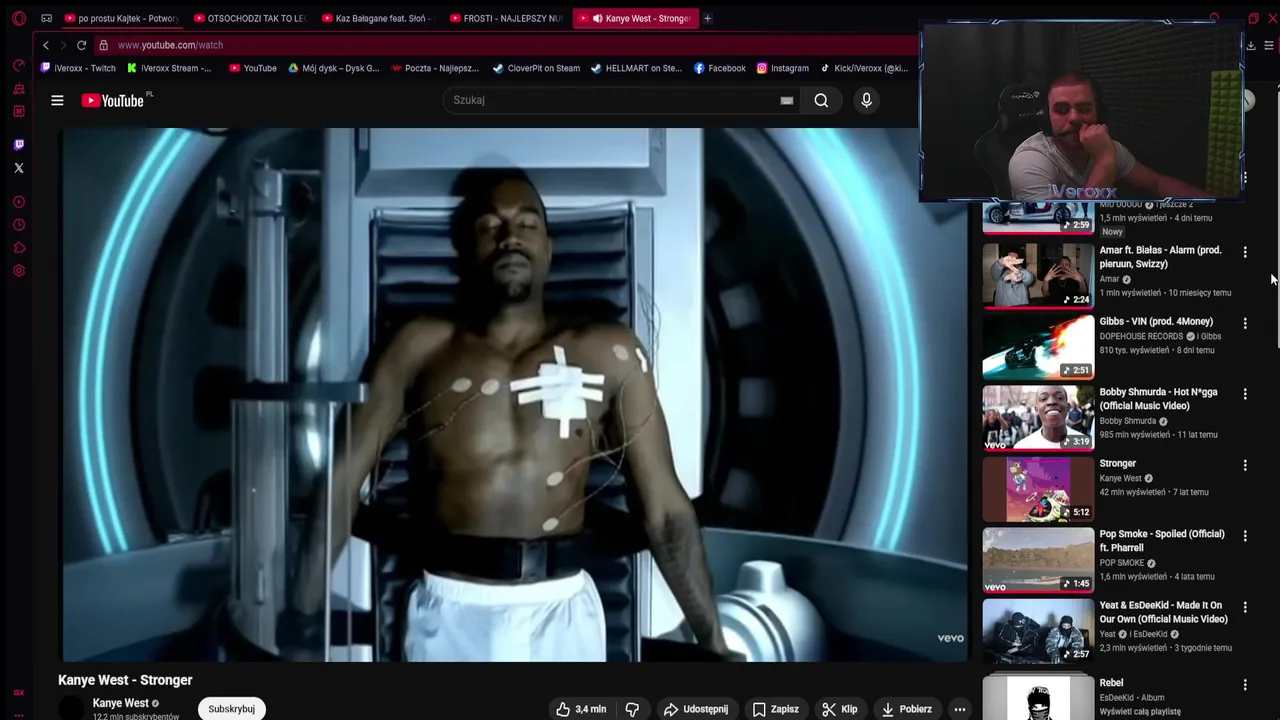Start voice search with microphone
This screenshot has height=720, width=1280.
point(866,100)
